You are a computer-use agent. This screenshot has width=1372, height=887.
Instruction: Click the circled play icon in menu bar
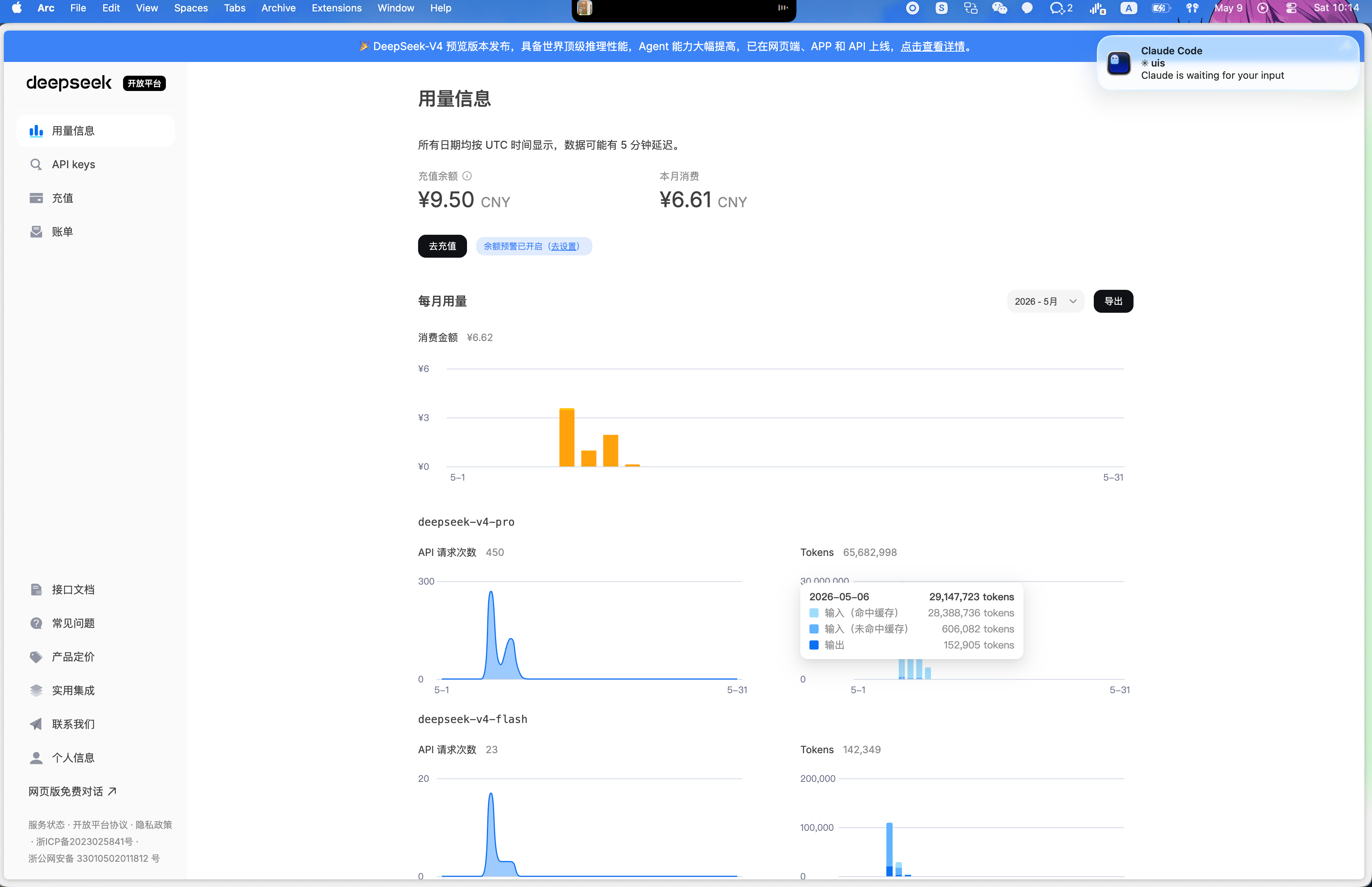1263,8
